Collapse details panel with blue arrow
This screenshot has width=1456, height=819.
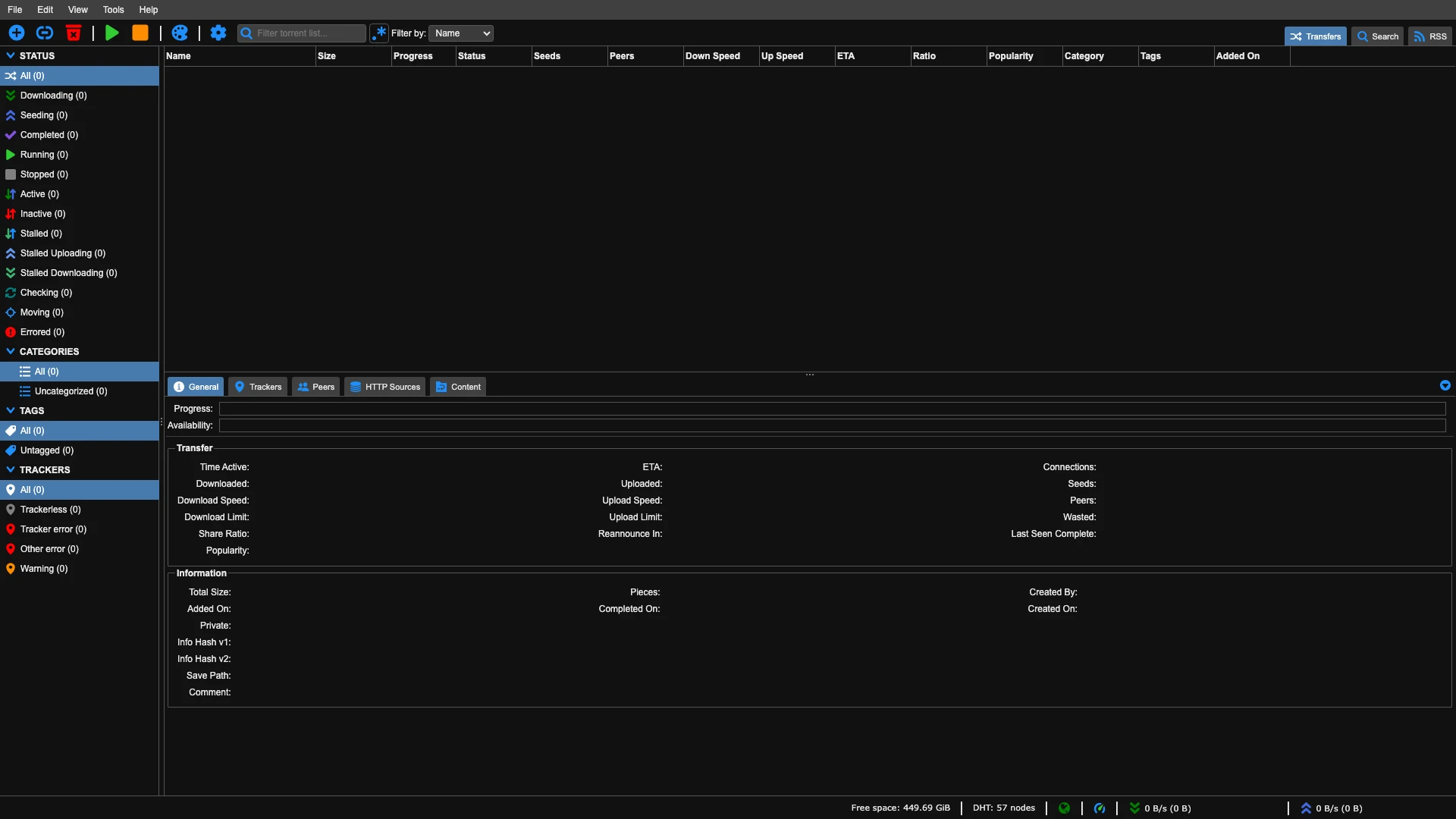click(1445, 385)
